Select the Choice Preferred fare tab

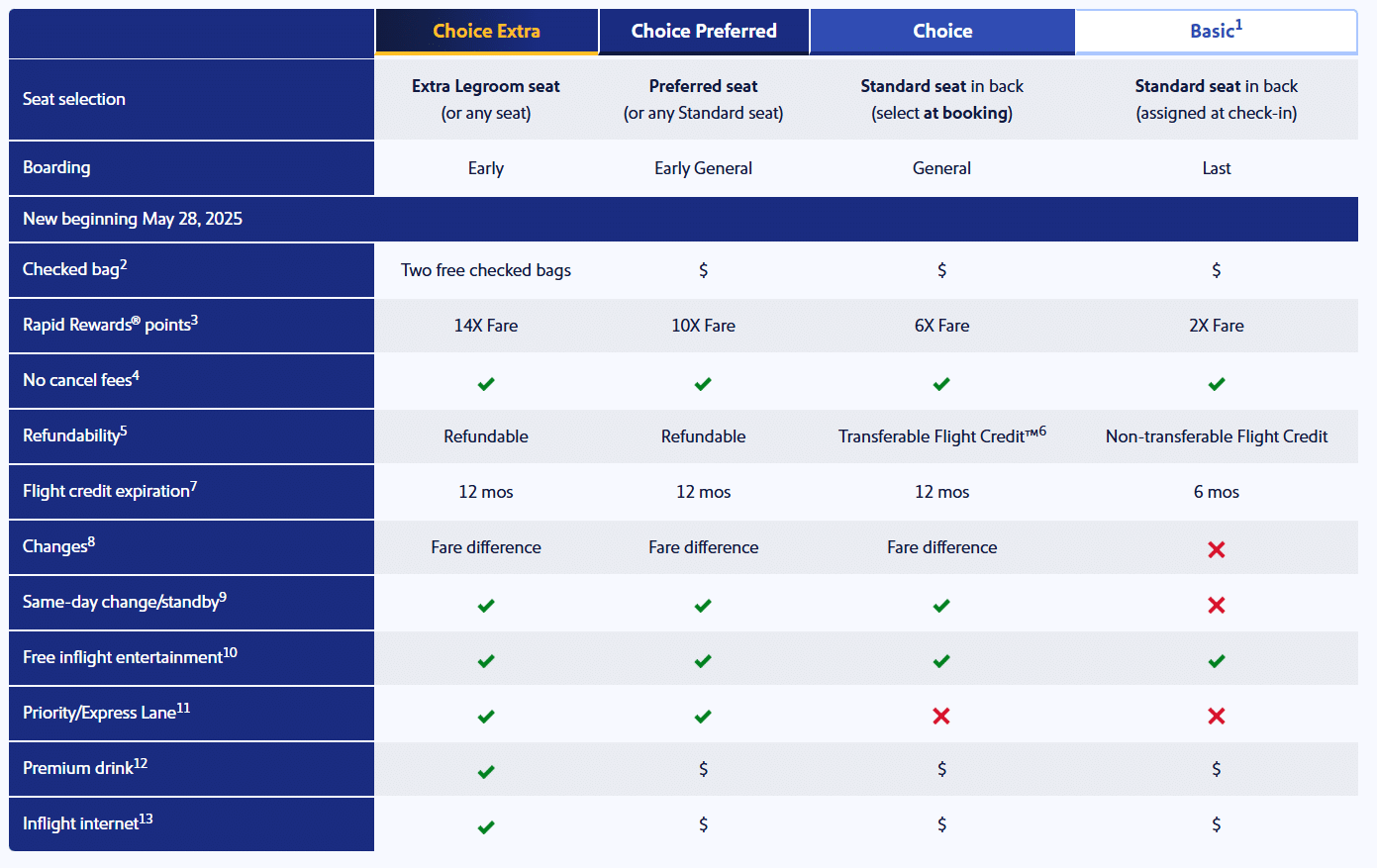704,31
